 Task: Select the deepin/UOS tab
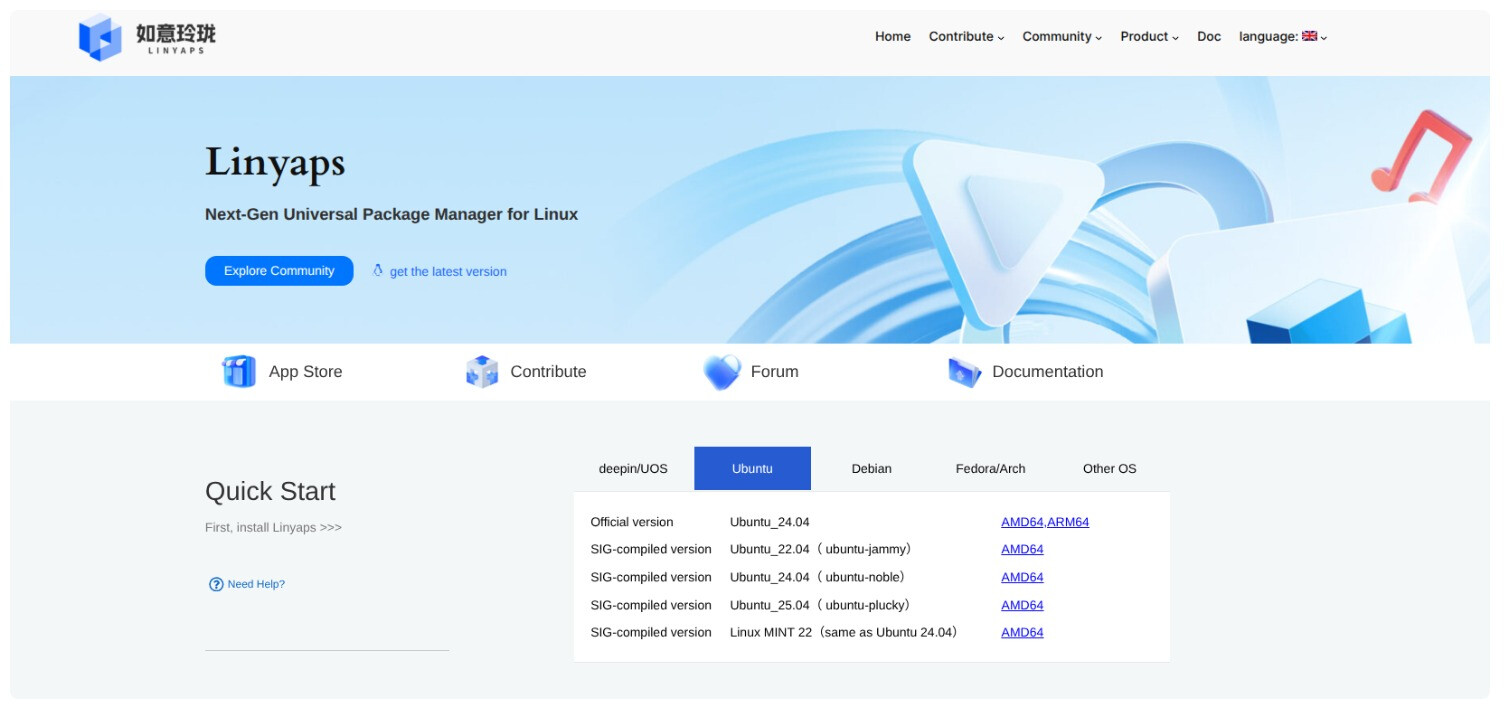[633, 469]
